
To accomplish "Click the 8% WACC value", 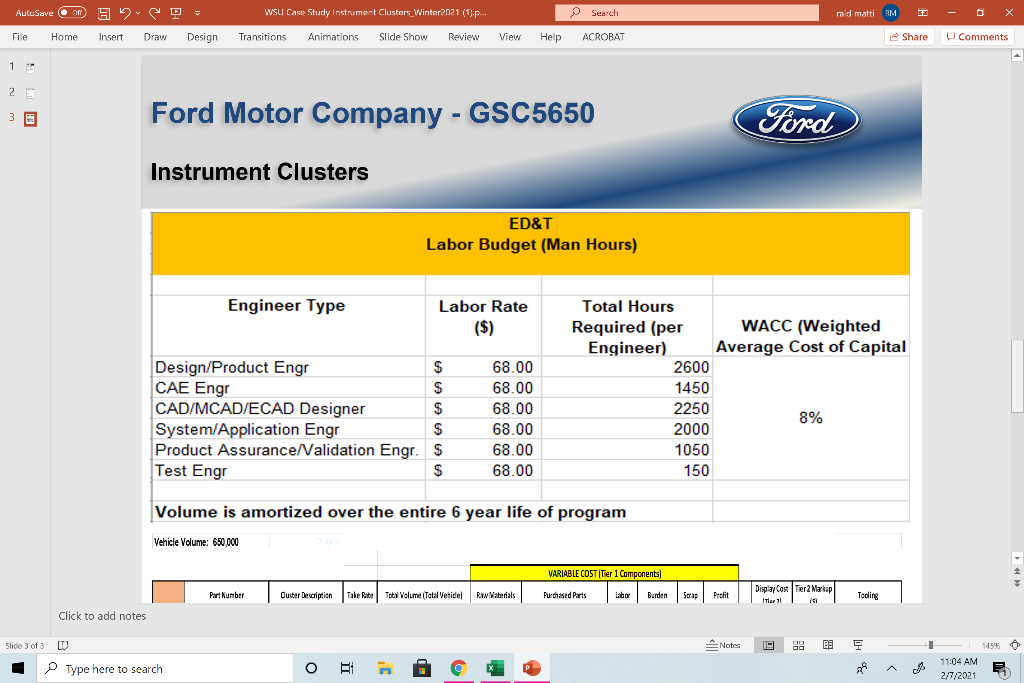I will point(810,418).
